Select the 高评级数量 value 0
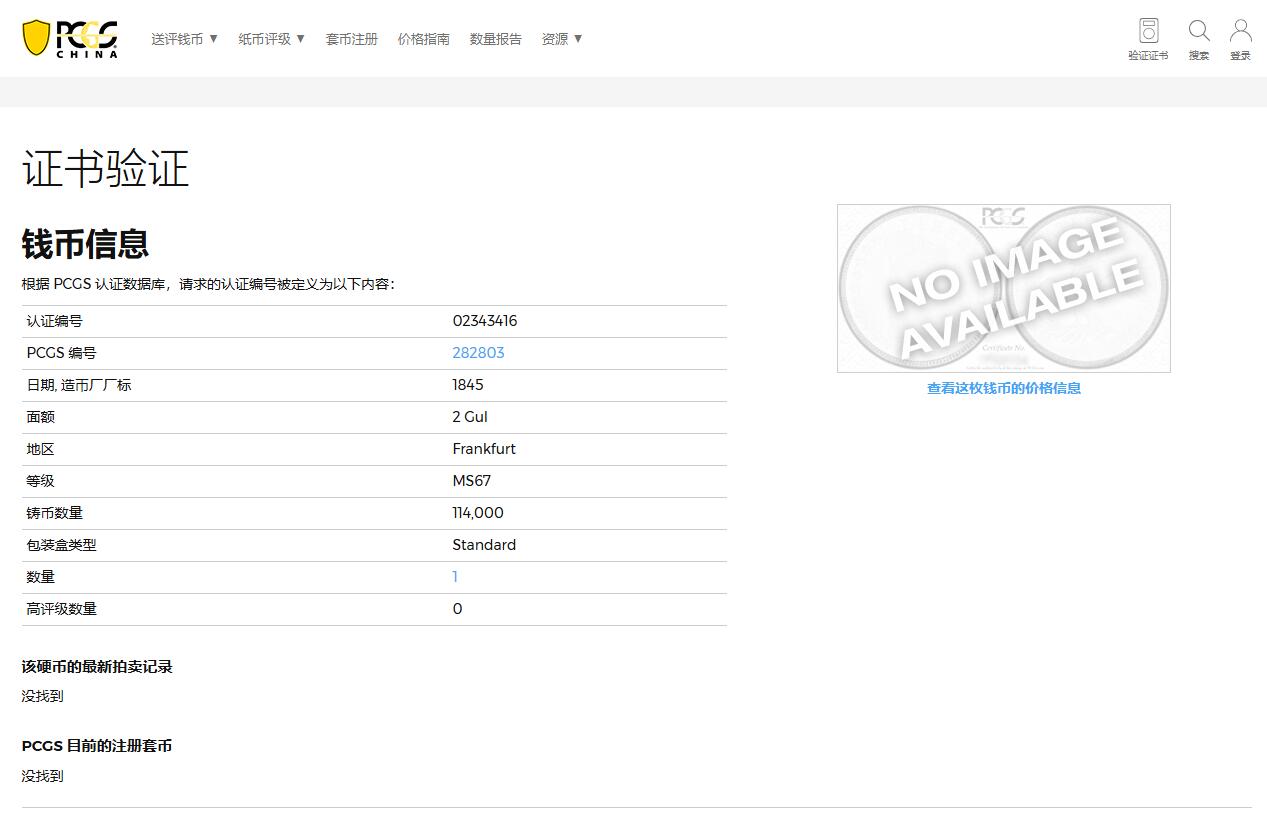Image resolution: width=1267 pixels, height=823 pixels. tap(457, 609)
